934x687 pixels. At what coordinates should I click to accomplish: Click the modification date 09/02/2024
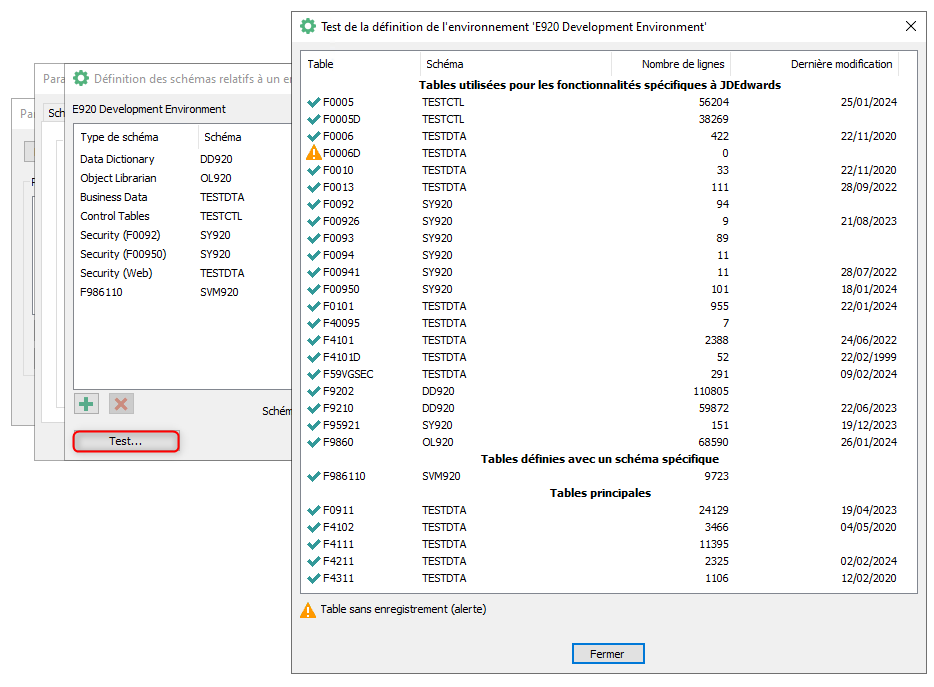coord(868,374)
